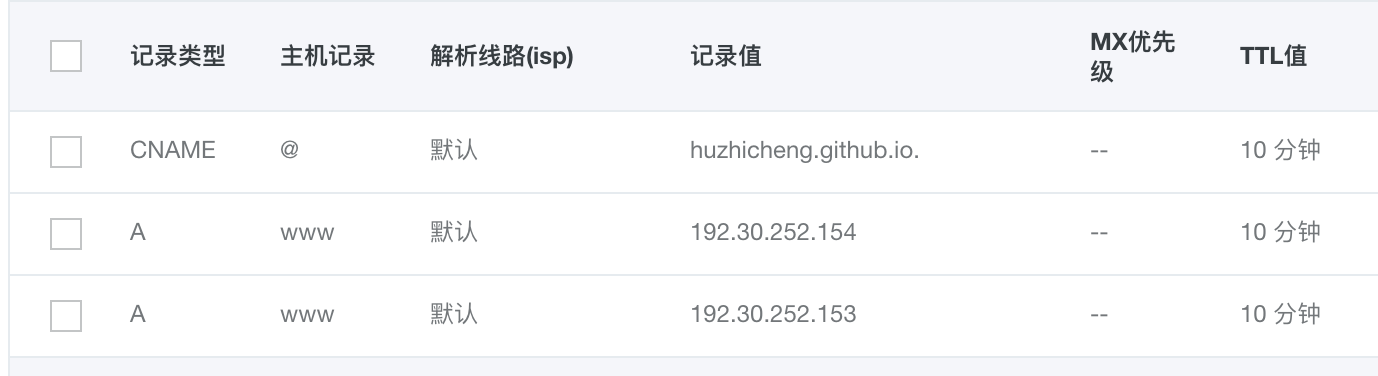
Task: Click the 10 分钟 TTL cell in the CNAME row
Action: pyautogui.click(x=1280, y=151)
